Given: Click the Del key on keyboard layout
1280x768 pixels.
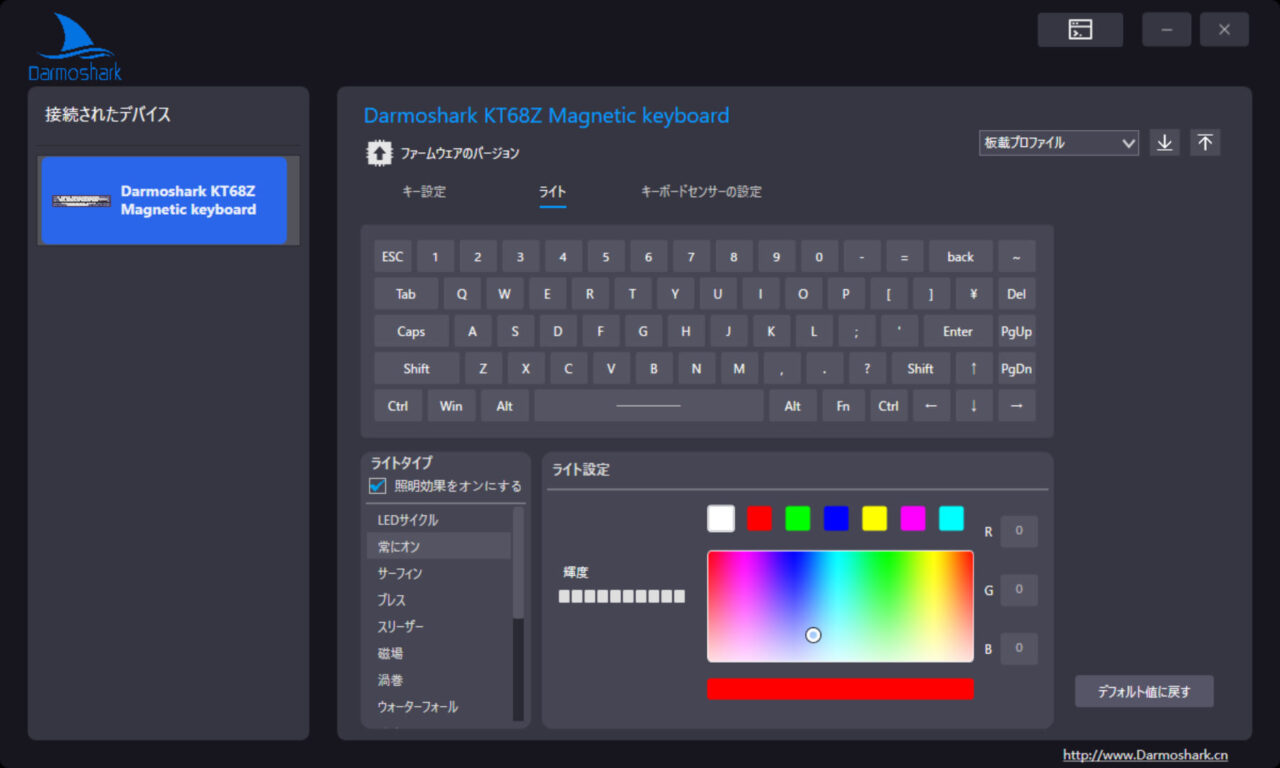Looking at the screenshot, I should (x=1017, y=294).
